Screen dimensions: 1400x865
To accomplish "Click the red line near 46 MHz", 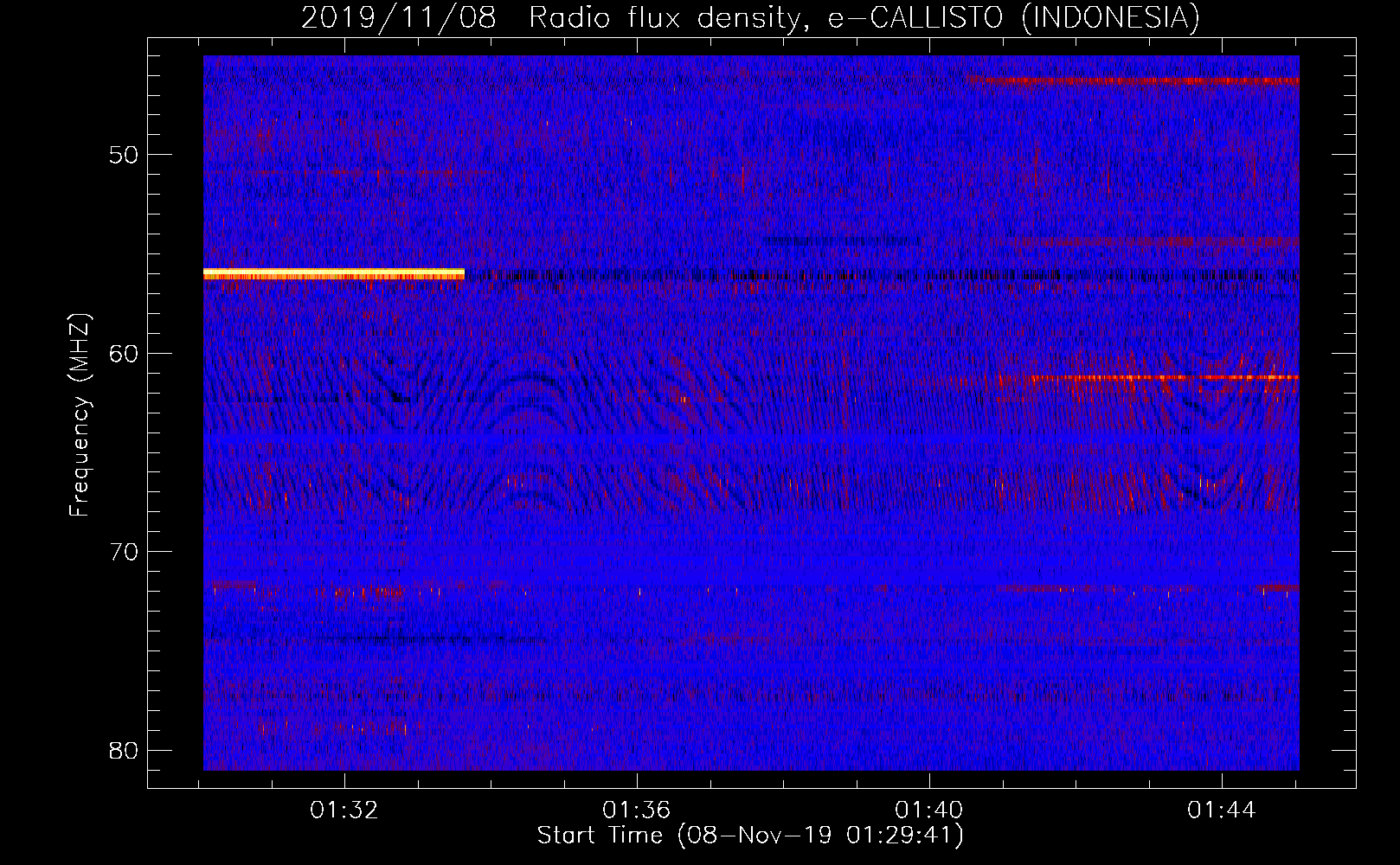I will 1133,80.
